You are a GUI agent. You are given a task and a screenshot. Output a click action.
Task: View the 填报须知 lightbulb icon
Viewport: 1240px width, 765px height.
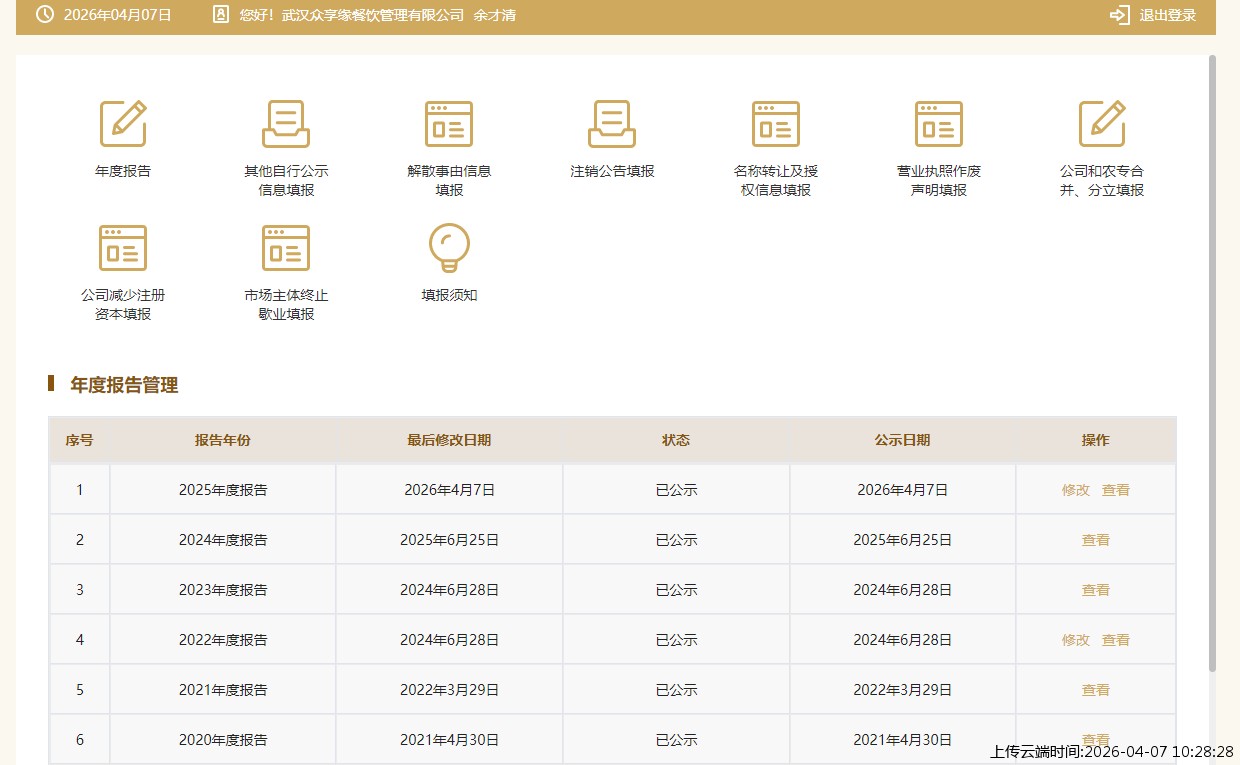(x=449, y=248)
